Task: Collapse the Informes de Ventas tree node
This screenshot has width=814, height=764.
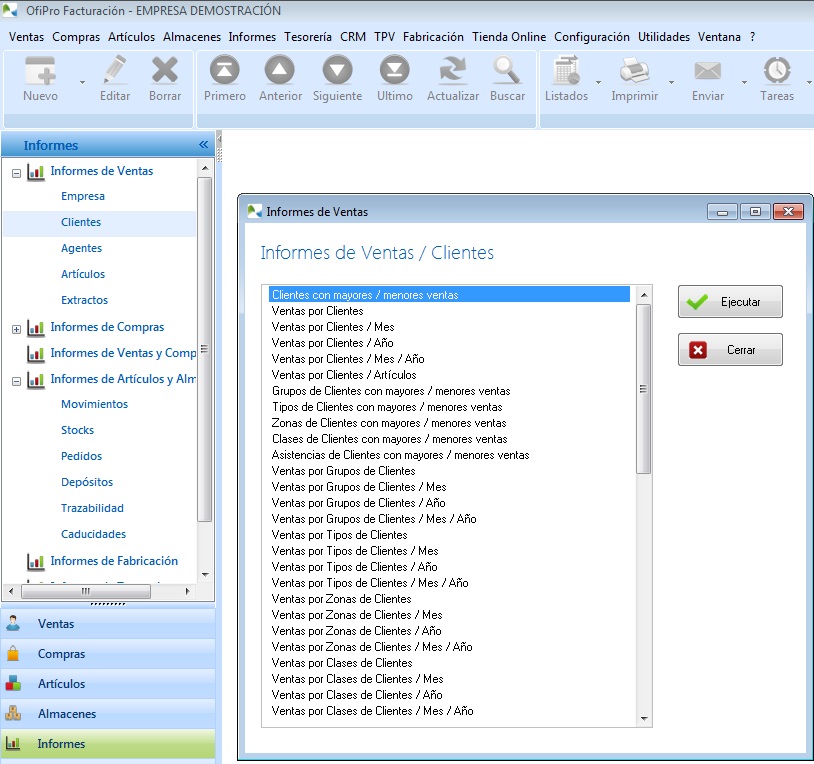Action: (17, 172)
